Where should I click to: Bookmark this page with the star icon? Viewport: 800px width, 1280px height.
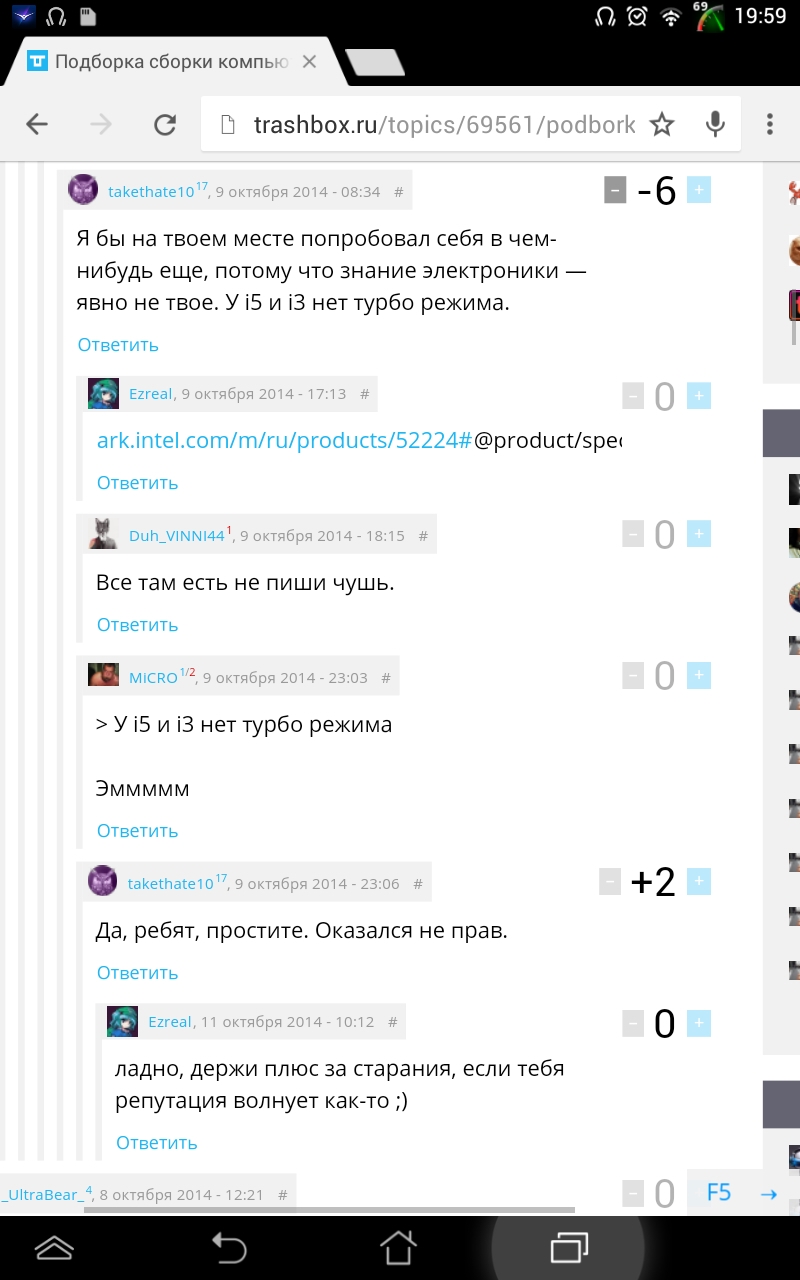click(662, 124)
